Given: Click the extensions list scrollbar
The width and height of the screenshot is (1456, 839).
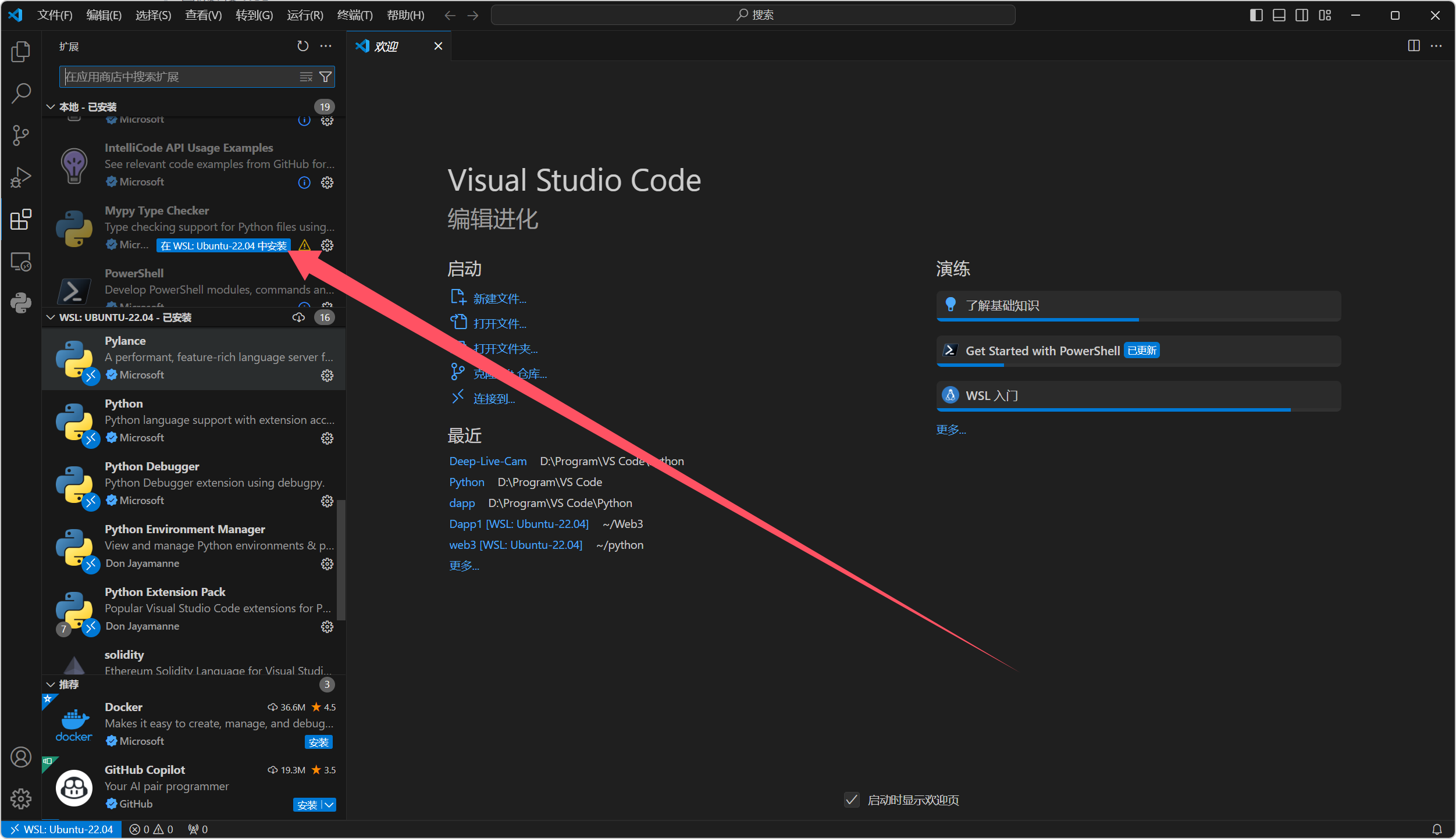Looking at the screenshot, I should coord(341,560).
